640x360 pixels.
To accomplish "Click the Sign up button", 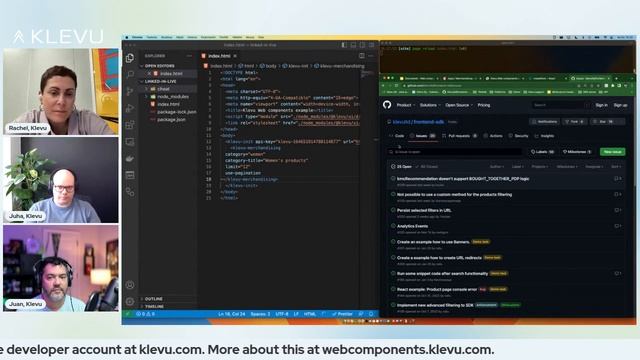I will [620, 105].
